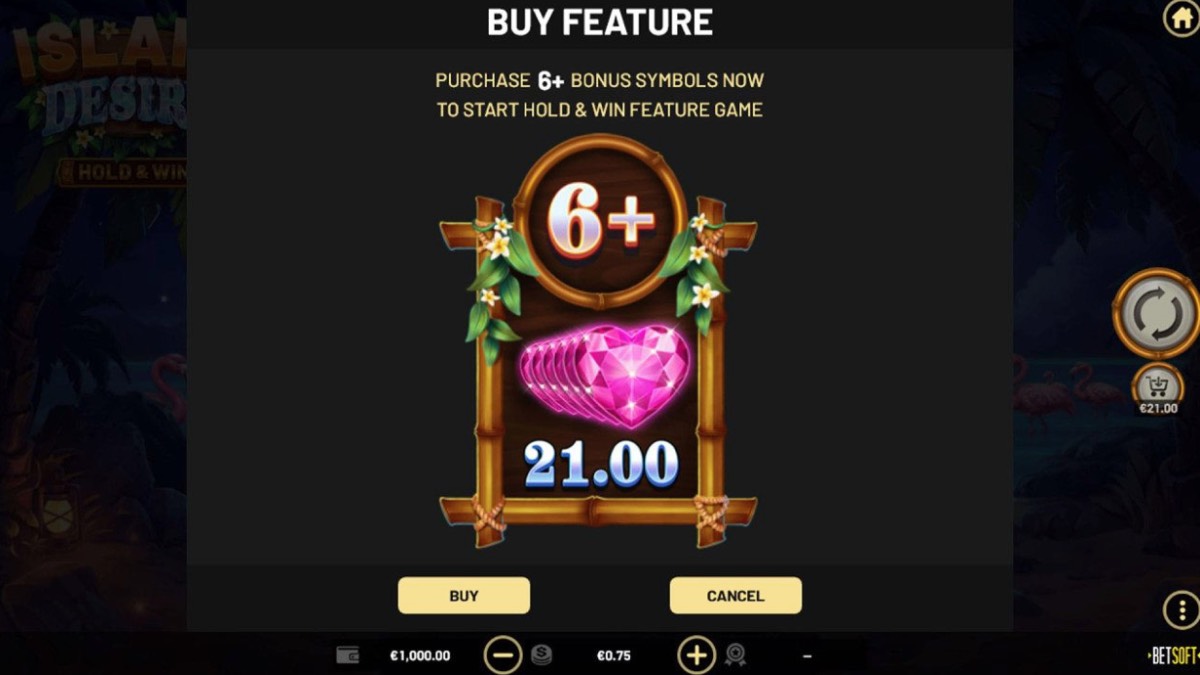Click the €21.00 label under cart

coord(1158,408)
